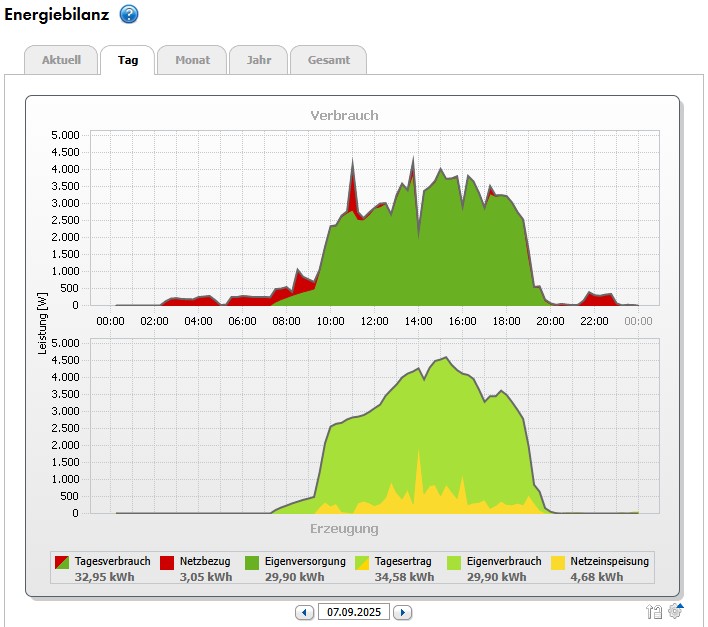Image resolution: width=708 pixels, height=627 pixels.
Task: Click the Netzeinspeisung legend label text
Action: 609,561
